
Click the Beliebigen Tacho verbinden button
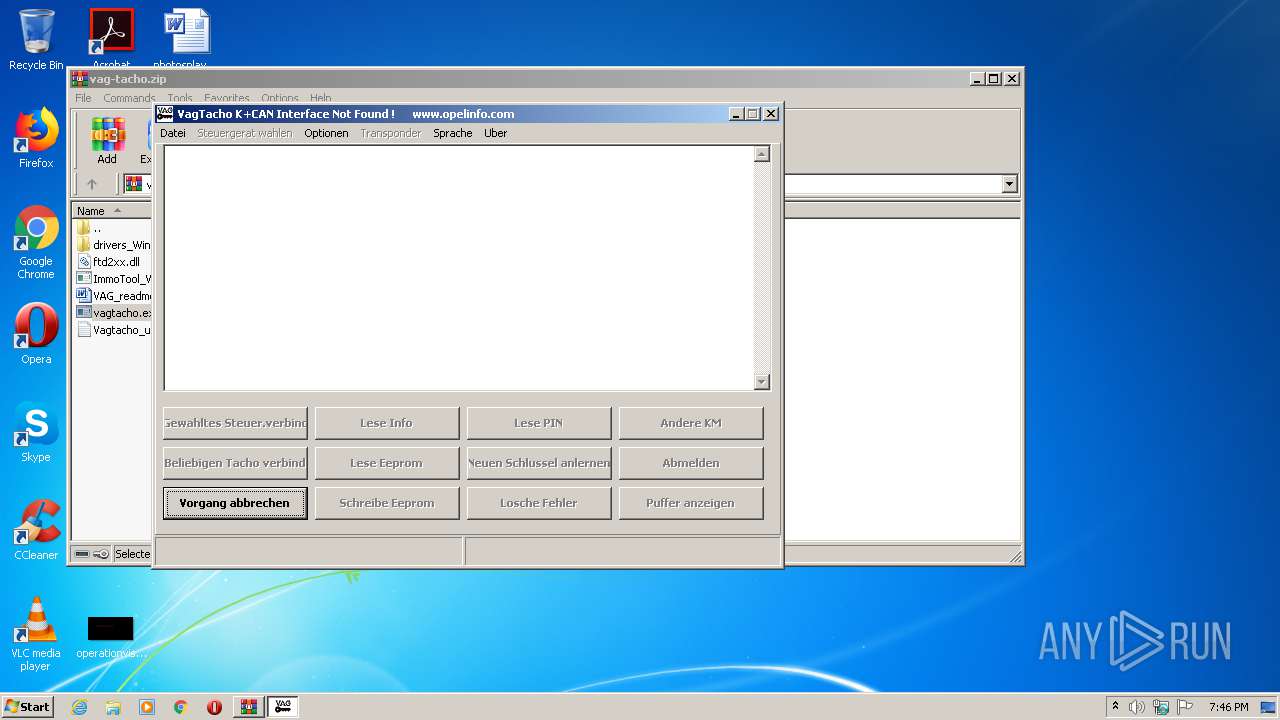[235, 463]
